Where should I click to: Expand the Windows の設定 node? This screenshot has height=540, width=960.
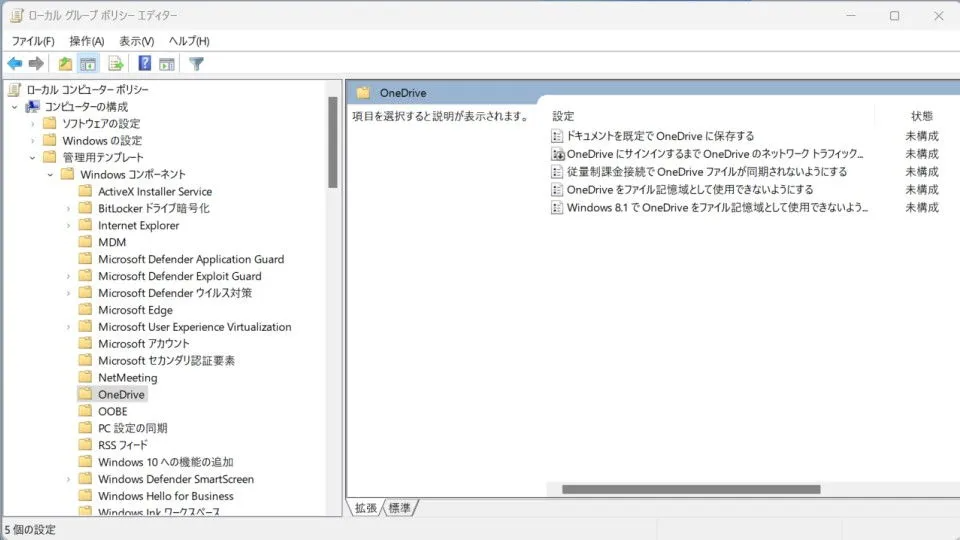pyautogui.click(x=32, y=141)
